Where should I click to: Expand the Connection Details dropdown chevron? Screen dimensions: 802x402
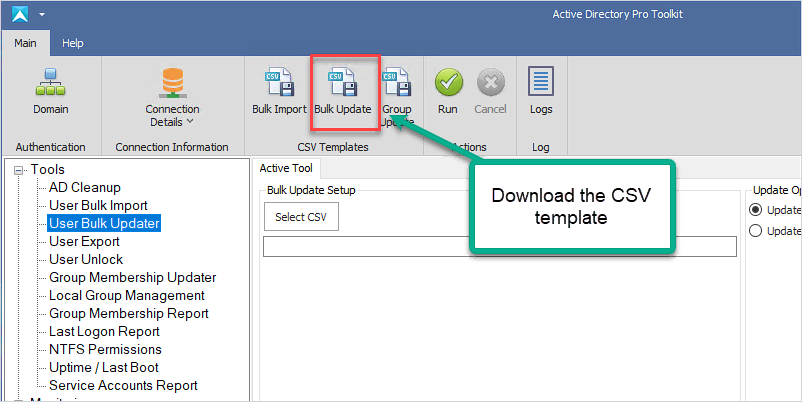click(x=190, y=122)
